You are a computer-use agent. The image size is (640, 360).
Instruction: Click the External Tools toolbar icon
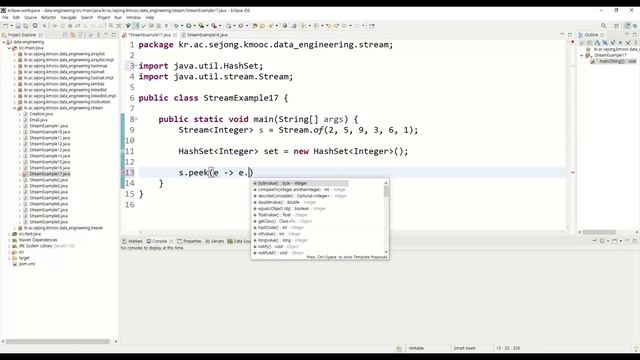213,26
